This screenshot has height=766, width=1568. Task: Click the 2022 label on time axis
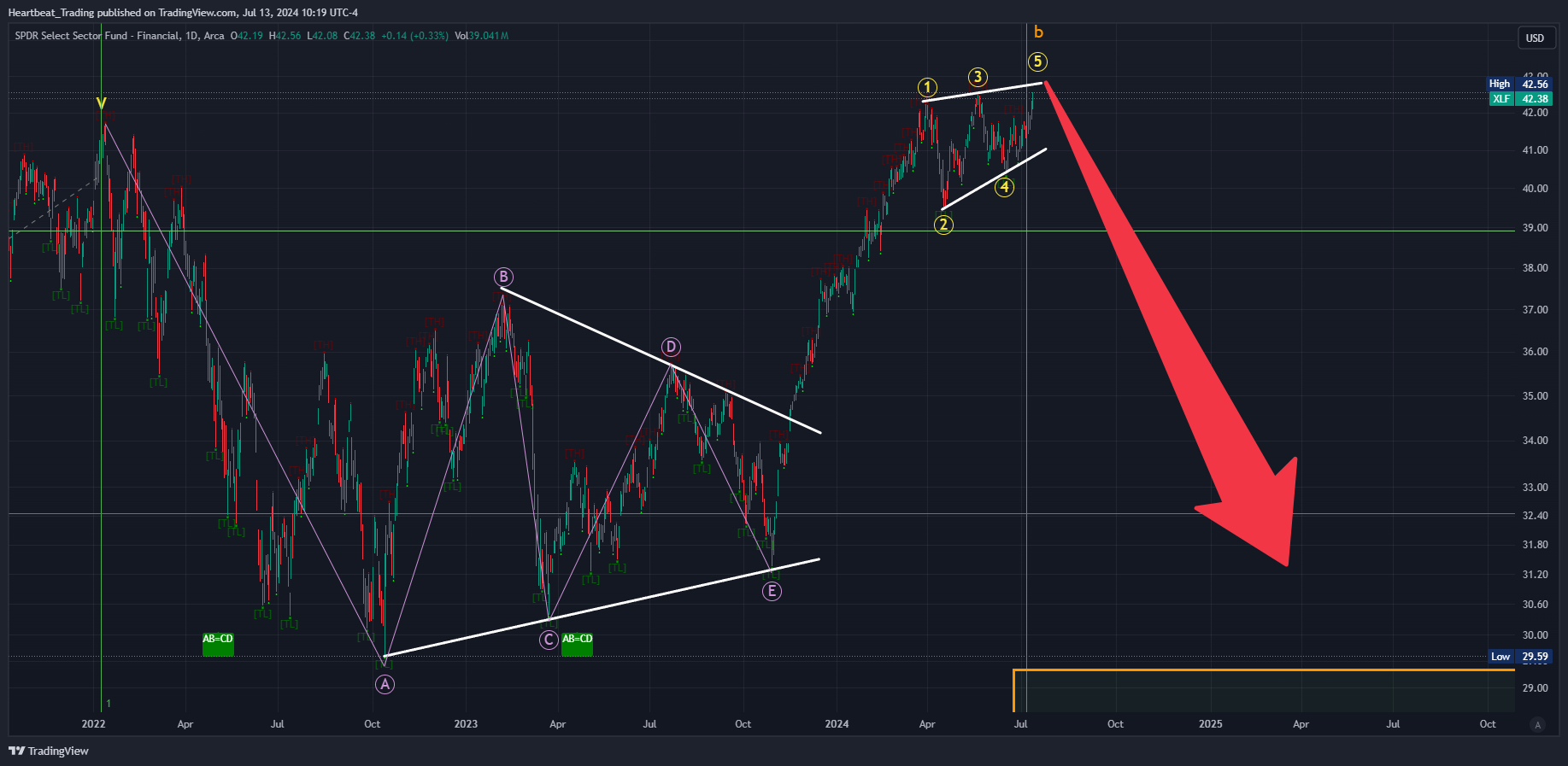pyautogui.click(x=93, y=724)
